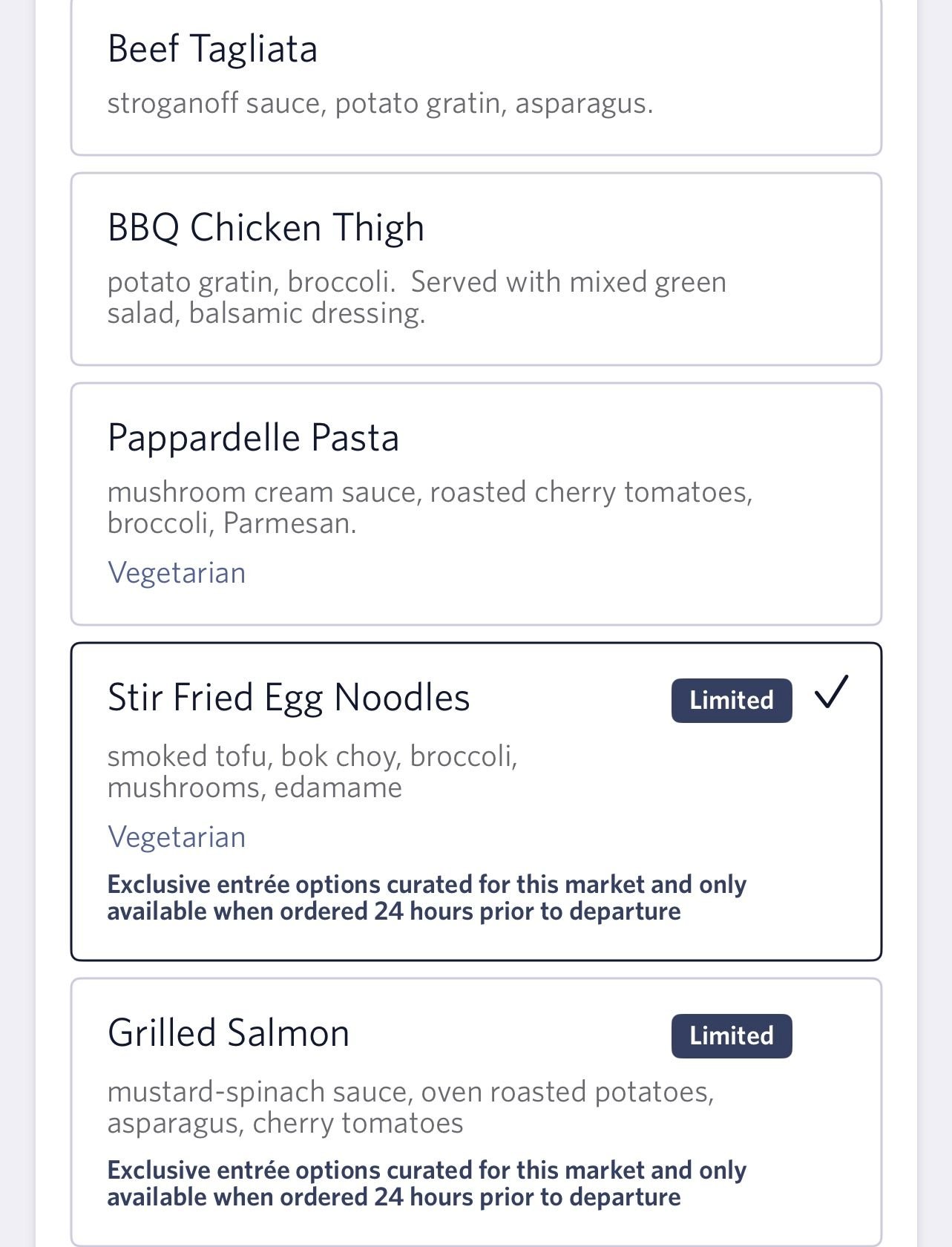Select the Grilled Salmon entrée title
The image size is (952, 1247).
pyautogui.click(x=228, y=1032)
